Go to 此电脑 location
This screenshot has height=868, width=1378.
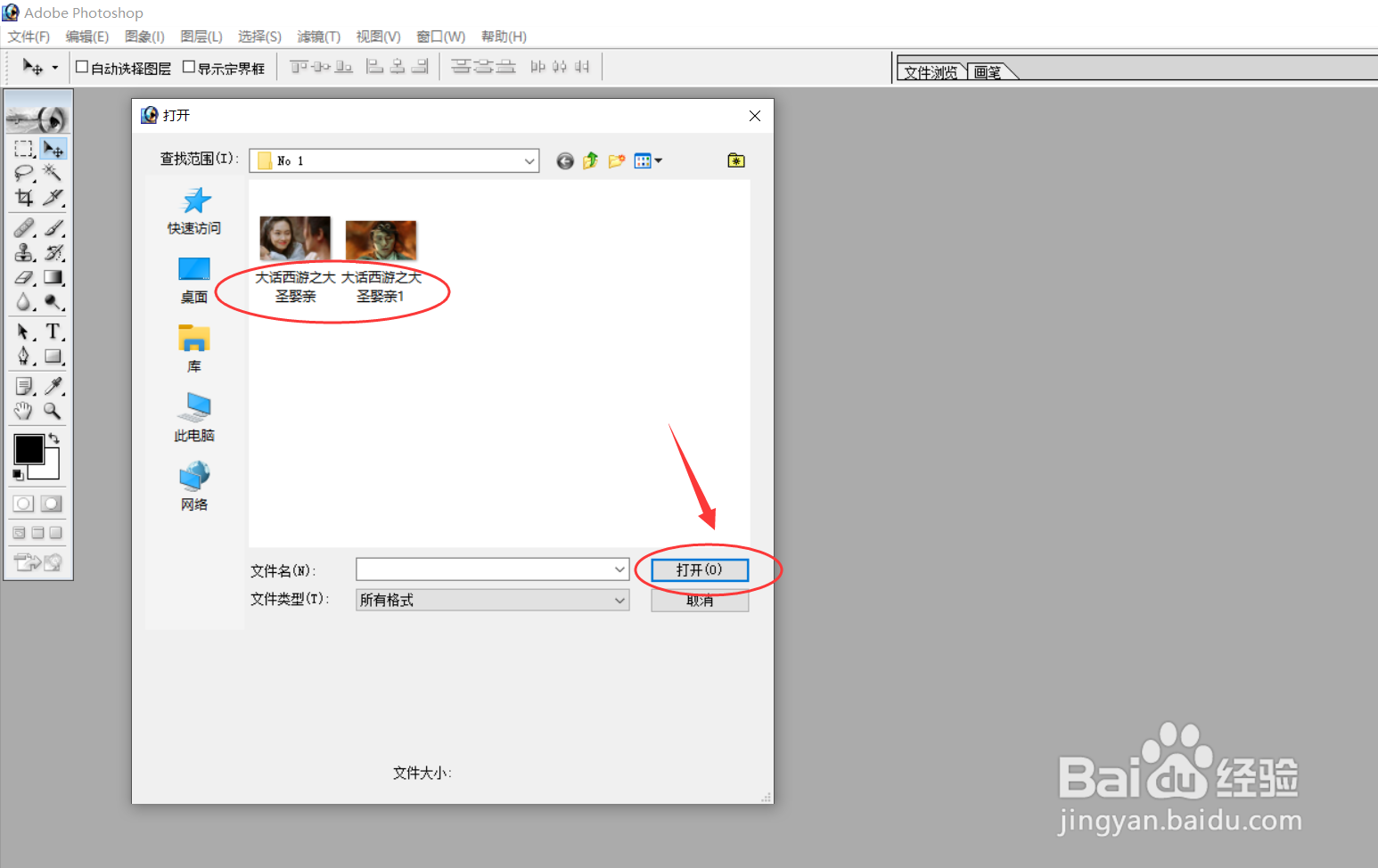(194, 418)
